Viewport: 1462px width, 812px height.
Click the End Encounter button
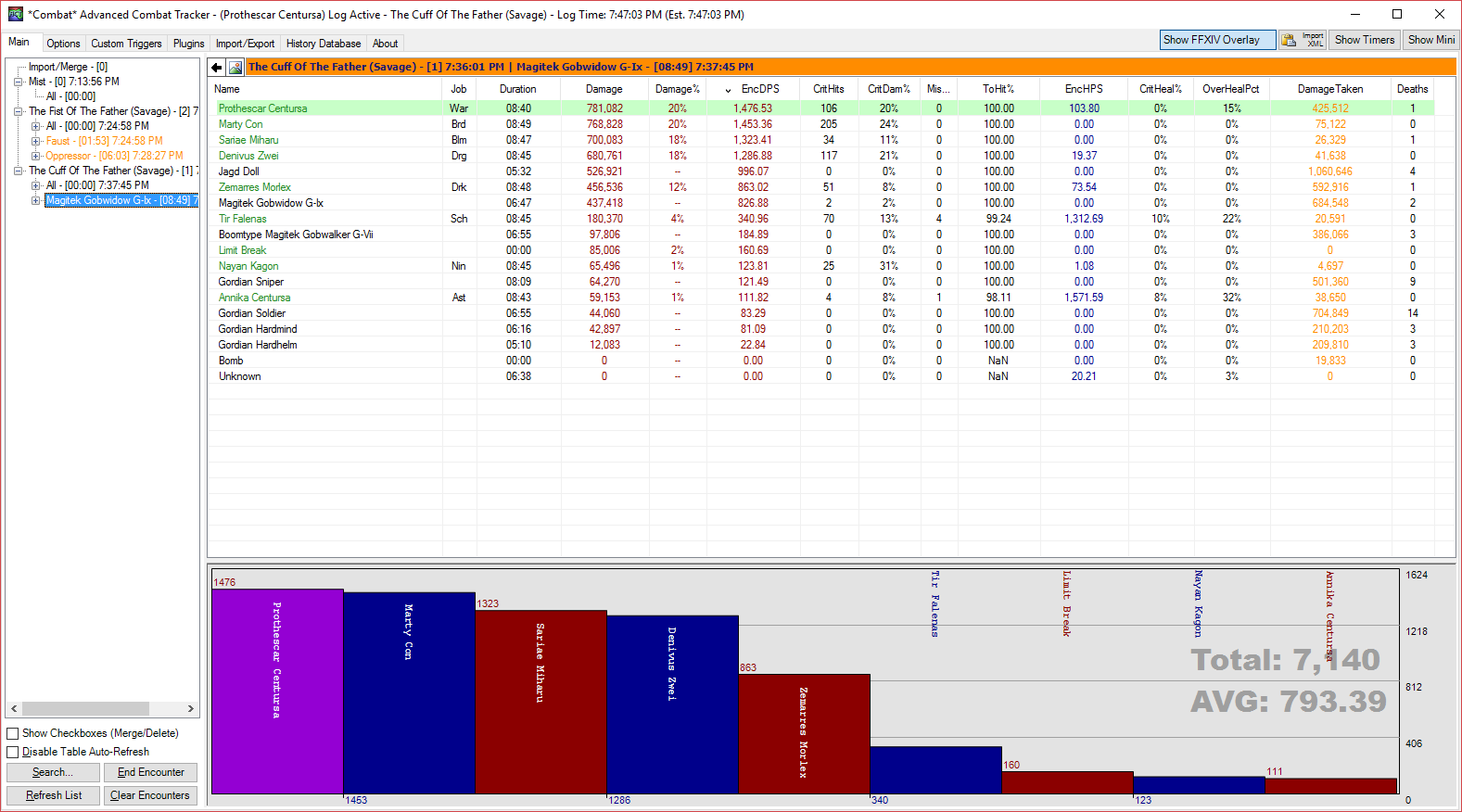(x=151, y=772)
